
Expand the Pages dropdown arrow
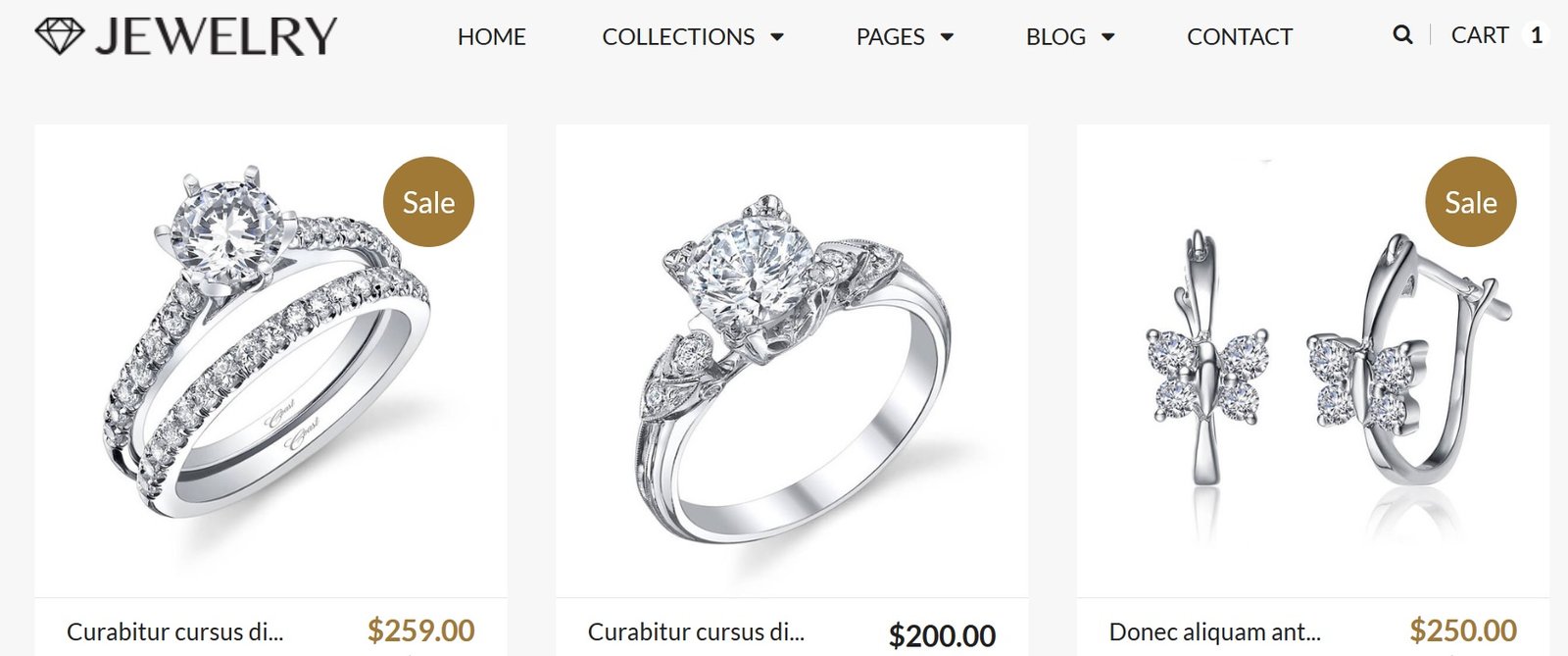[947, 37]
